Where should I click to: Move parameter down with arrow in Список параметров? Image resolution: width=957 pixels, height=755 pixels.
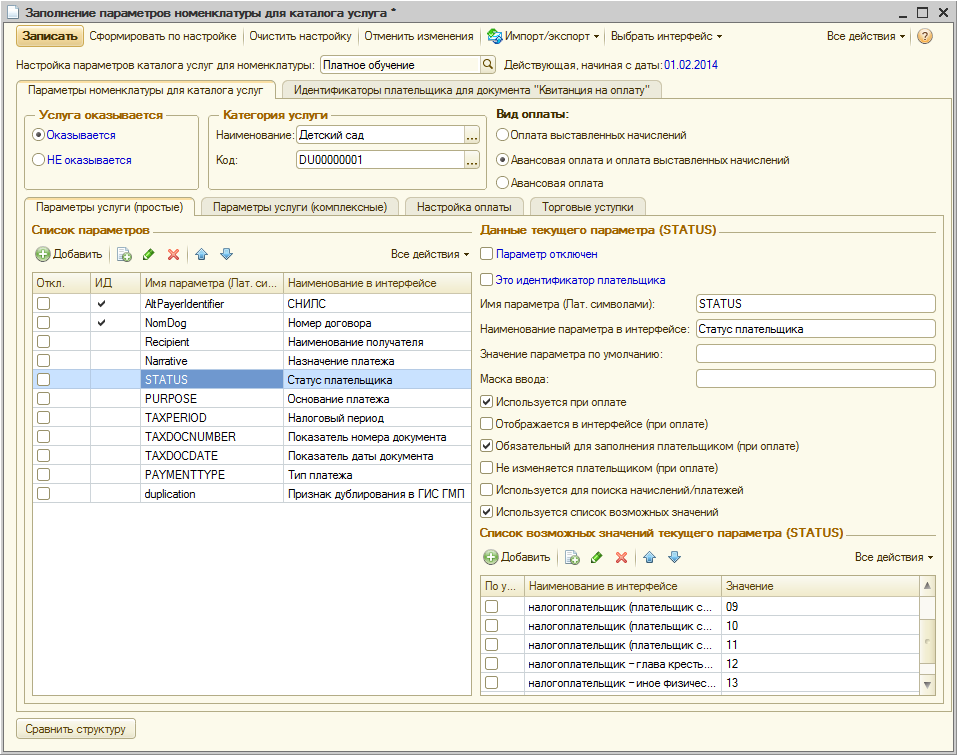pyautogui.click(x=226, y=255)
